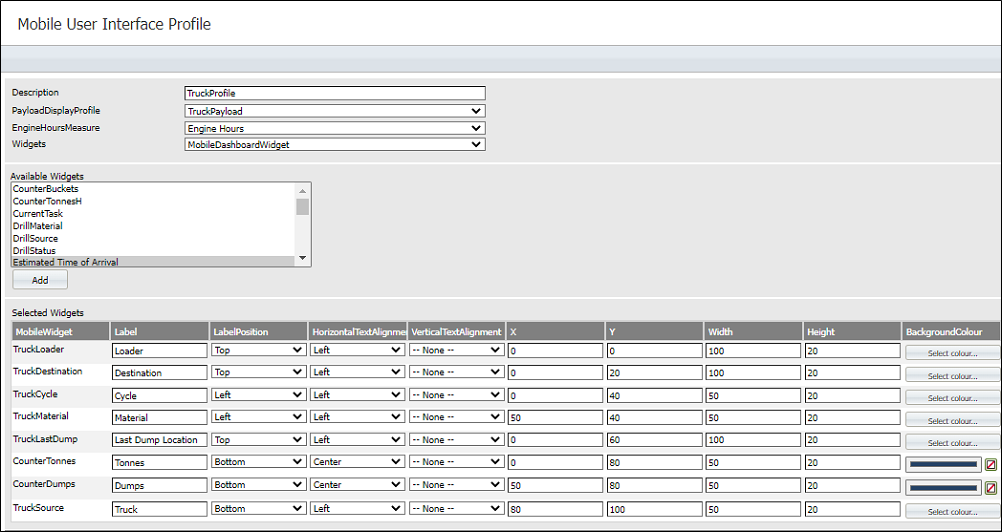Open HorizontalTextAlignment dropdown for CounterTonnes
1002x532 pixels.
(x=358, y=462)
